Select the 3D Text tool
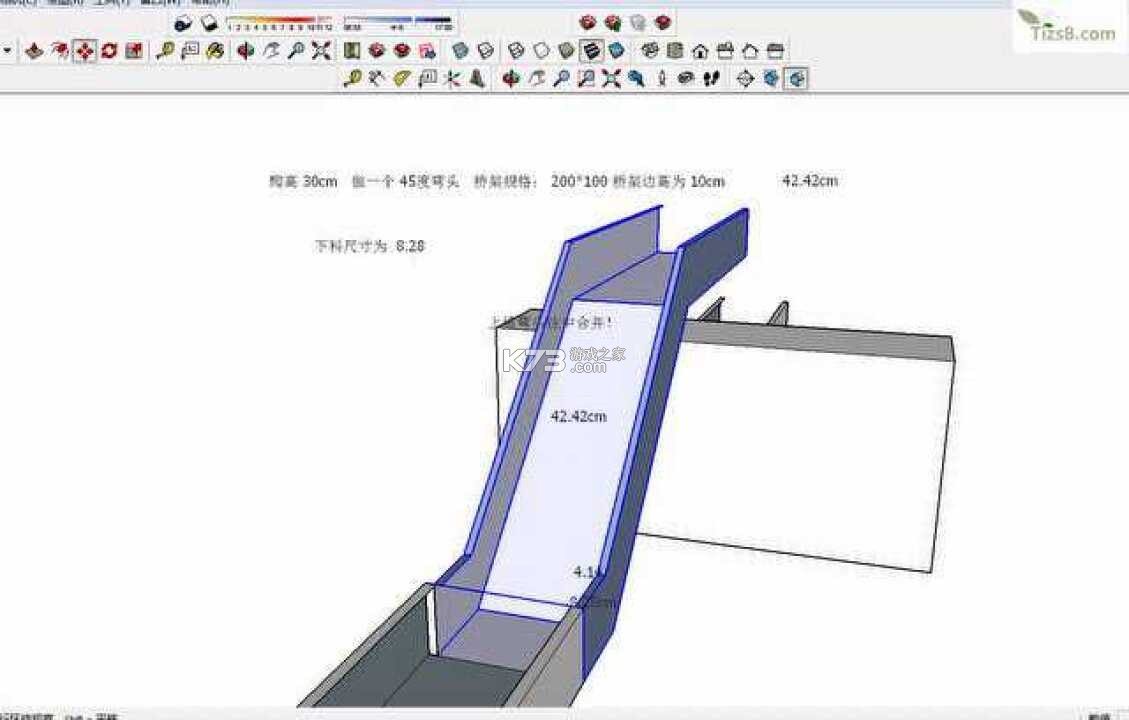 tap(477, 78)
